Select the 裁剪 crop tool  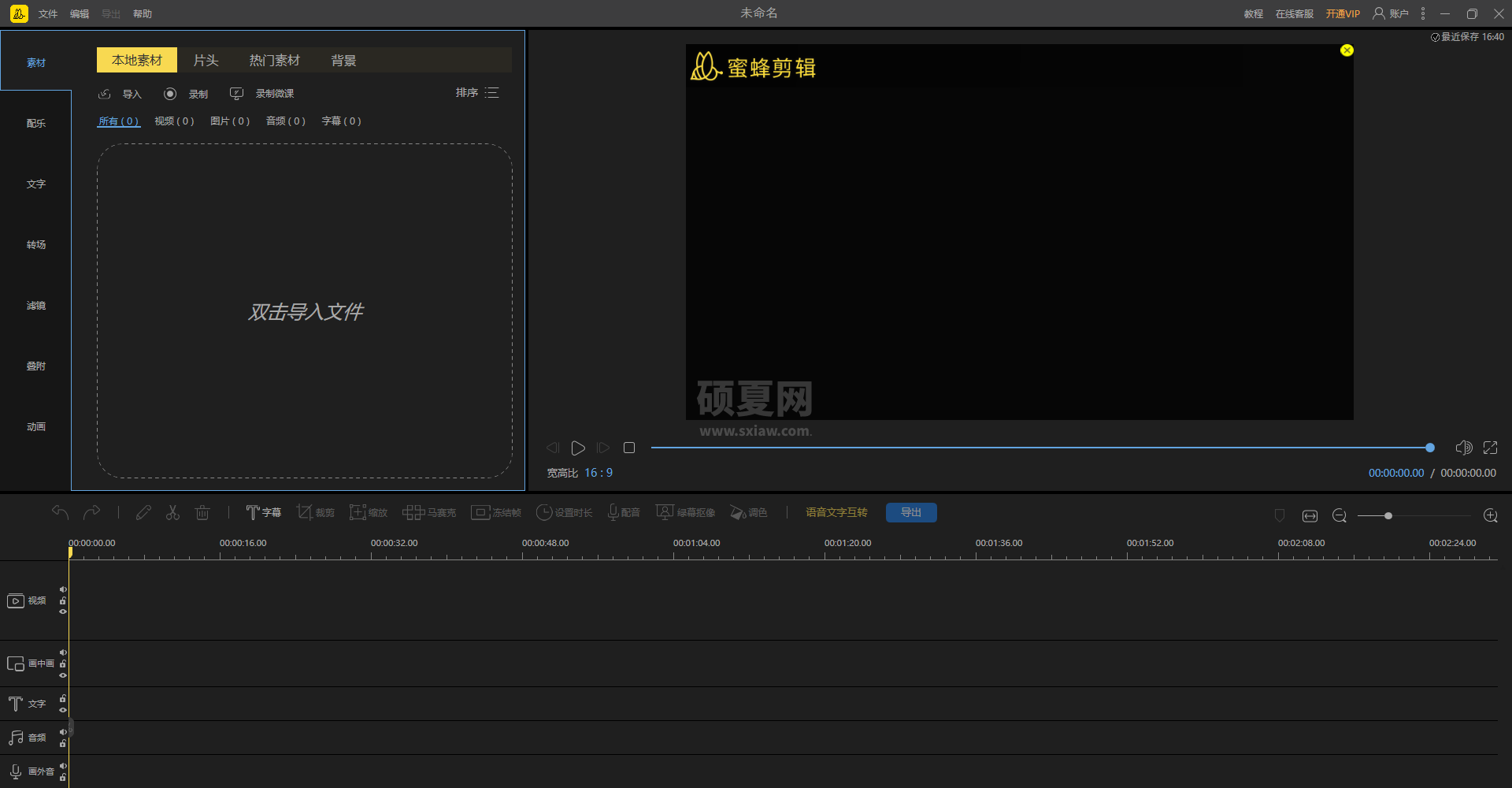(x=315, y=512)
